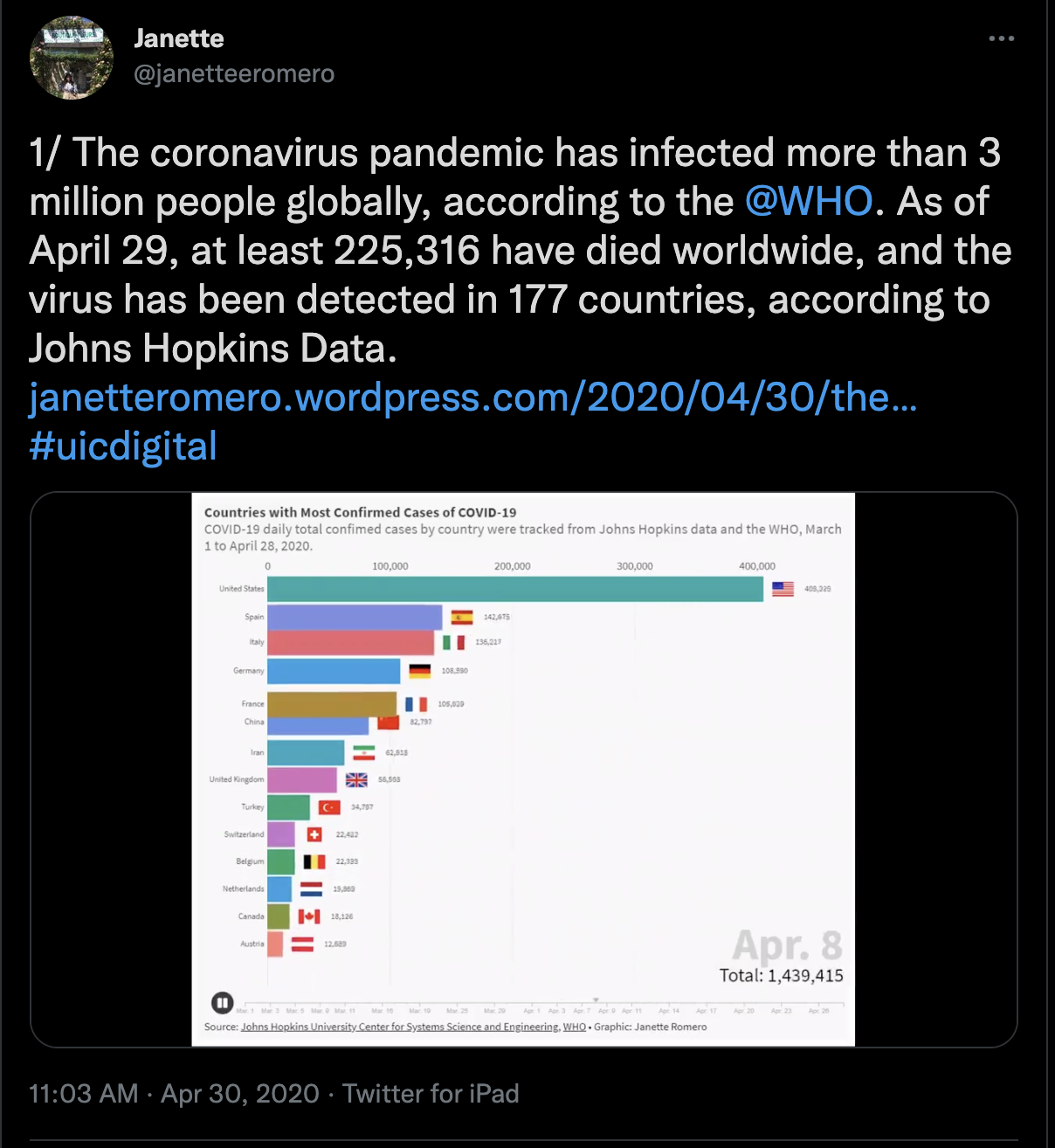The width and height of the screenshot is (1055, 1148).
Task: Open the #uicdigital hashtag
Action: pyautogui.click(x=123, y=446)
